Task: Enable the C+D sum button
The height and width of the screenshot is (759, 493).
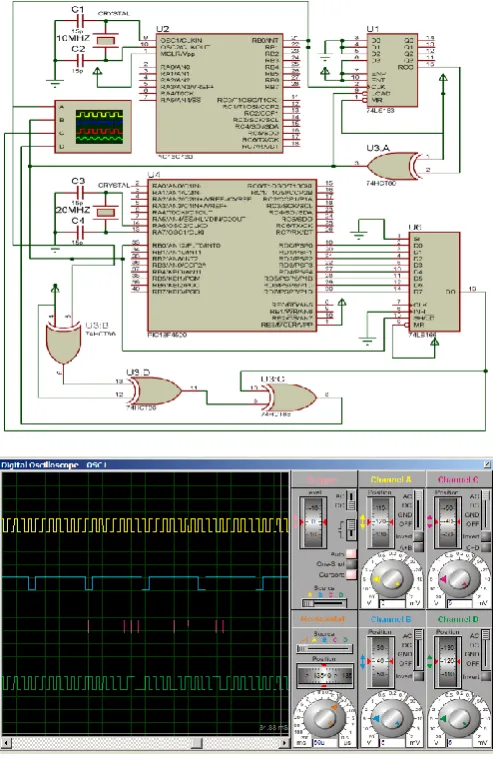Action: [487, 547]
